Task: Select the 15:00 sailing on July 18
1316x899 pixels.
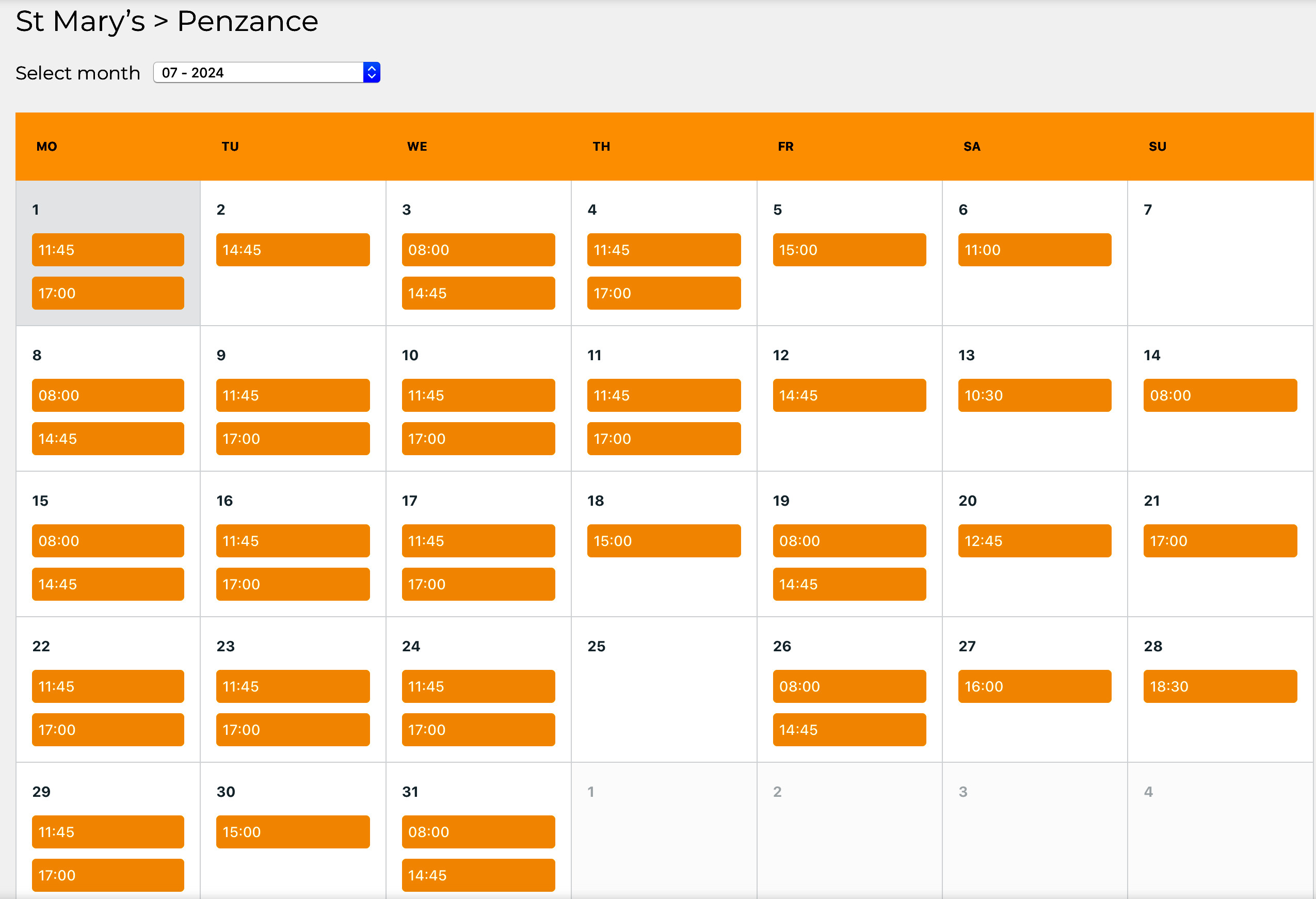Action: (x=664, y=541)
